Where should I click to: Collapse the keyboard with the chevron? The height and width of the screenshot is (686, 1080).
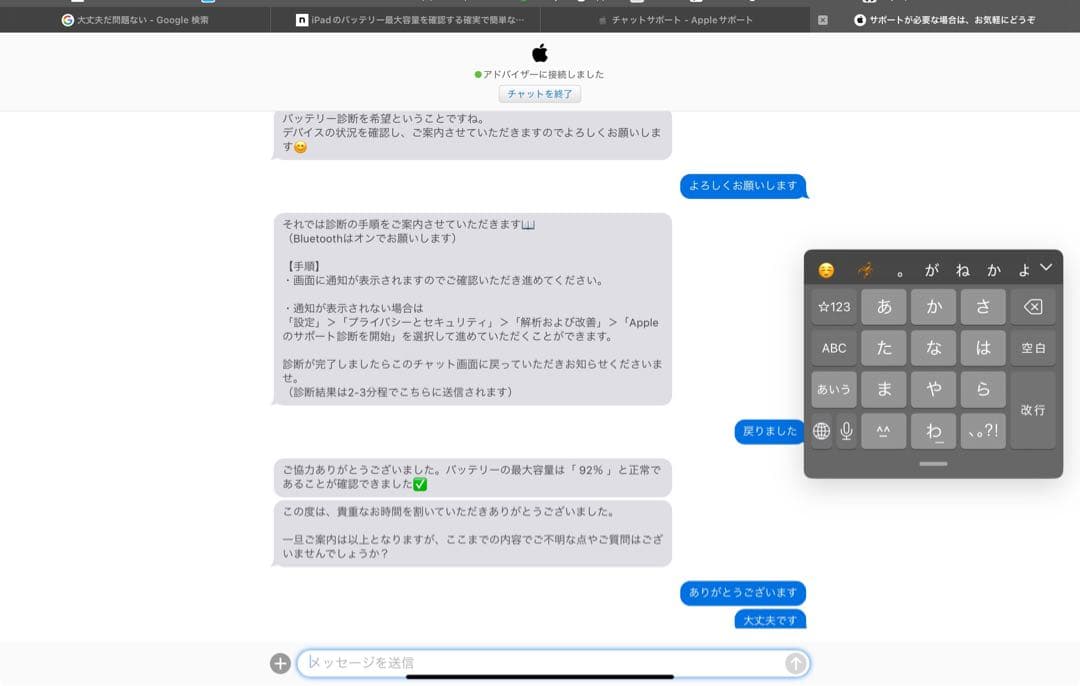1046,269
